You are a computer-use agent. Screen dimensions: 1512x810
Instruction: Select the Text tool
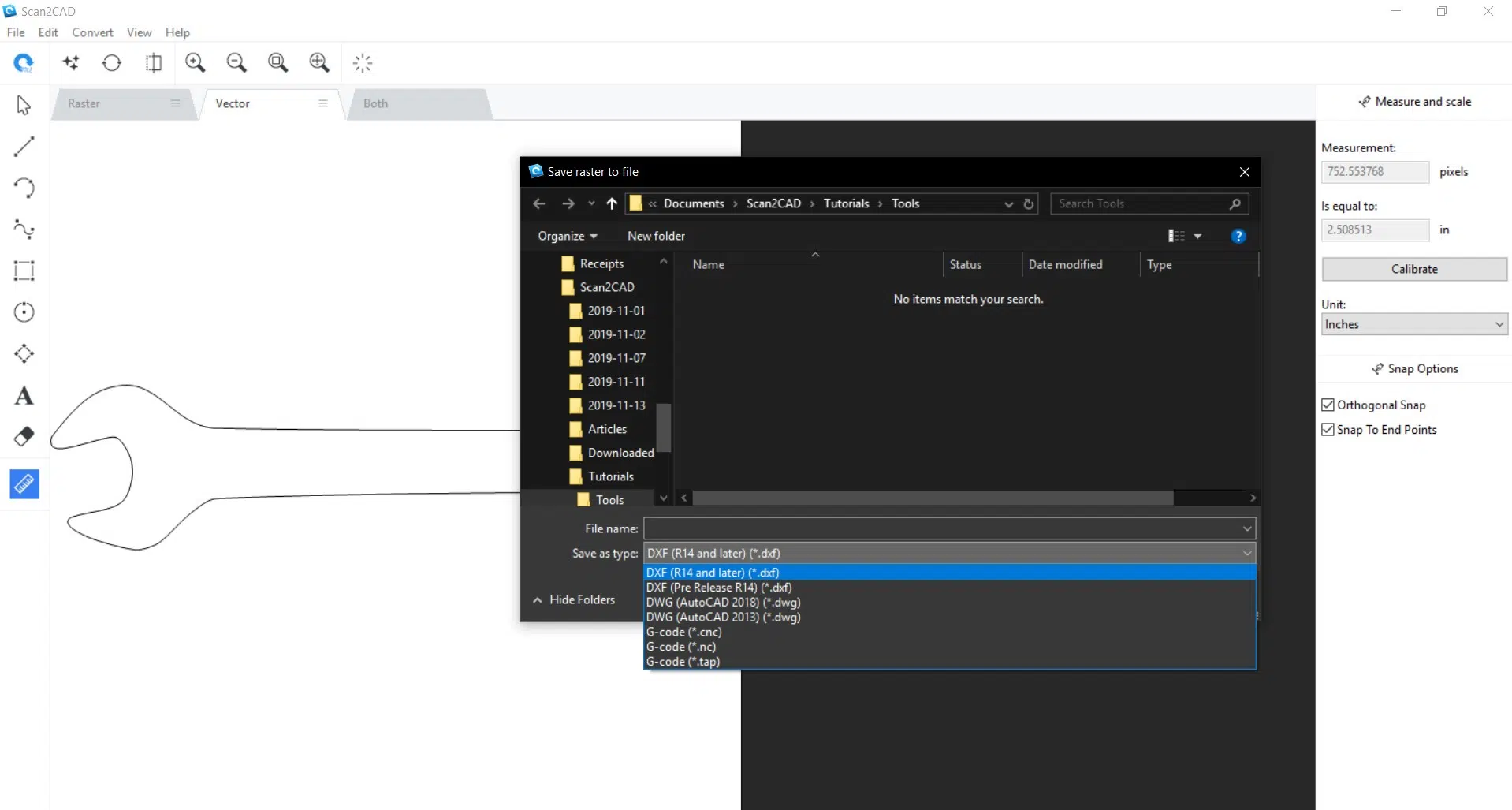[24, 395]
